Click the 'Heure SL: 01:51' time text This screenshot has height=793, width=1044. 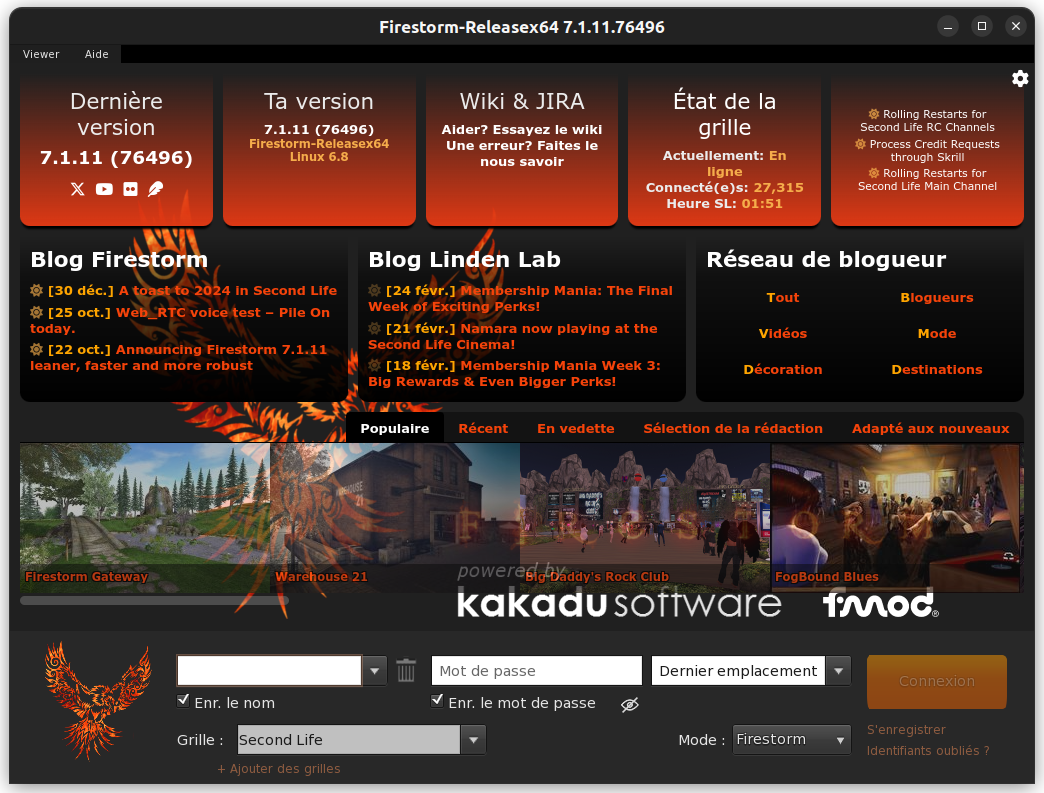click(x=724, y=204)
